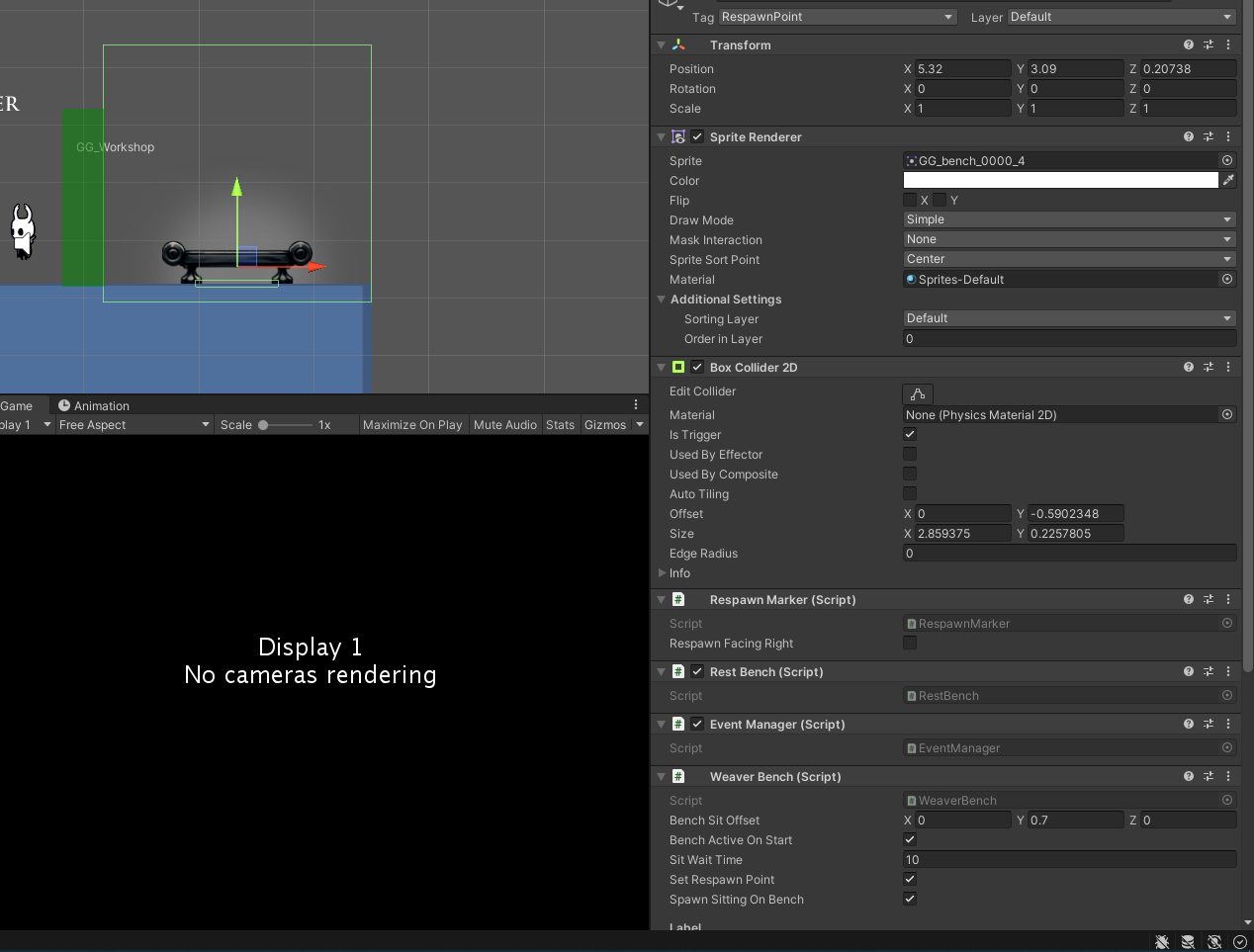This screenshot has height=952, width=1254.
Task: Click the Sprite Renderer component icon
Action: tap(678, 136)
